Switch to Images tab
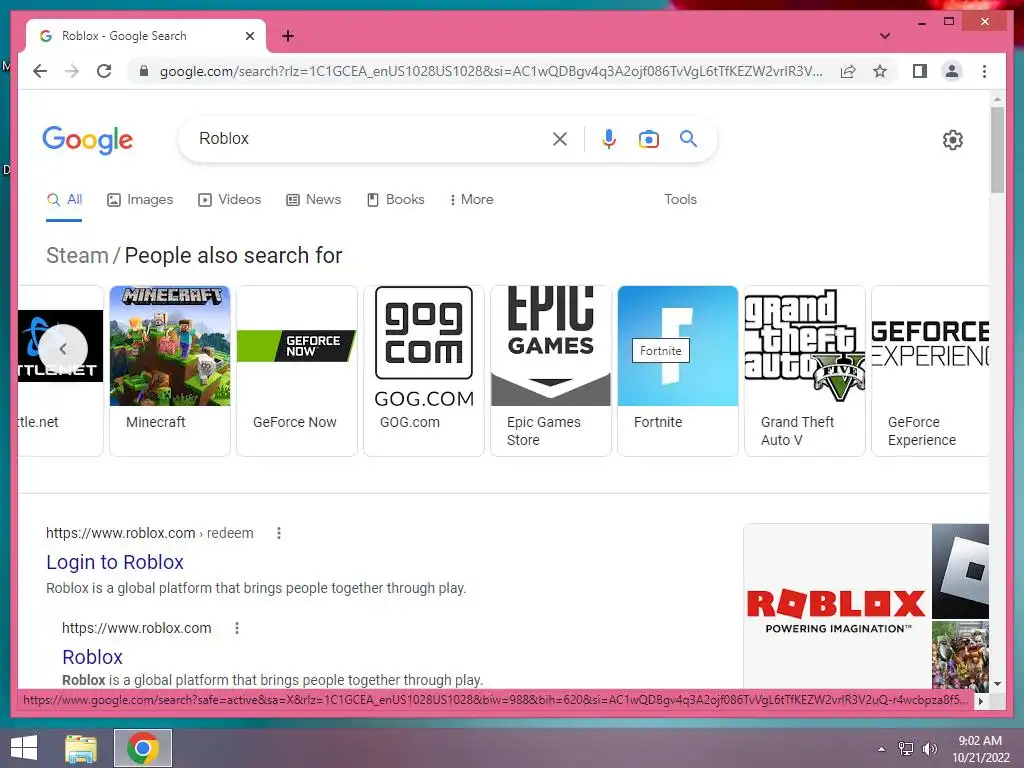The height and width of the screenshot is (768, 1024). [140, 200]
